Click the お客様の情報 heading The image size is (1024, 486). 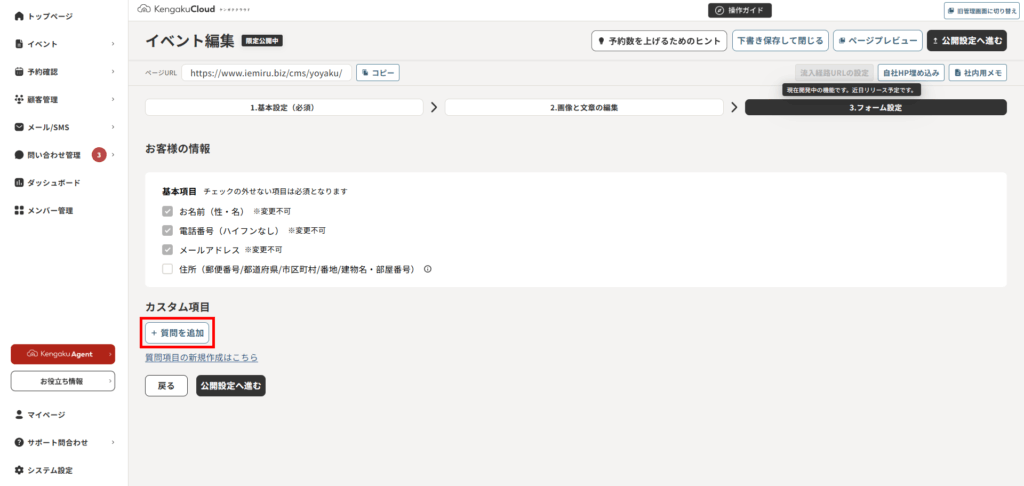[x=178, y=149]
